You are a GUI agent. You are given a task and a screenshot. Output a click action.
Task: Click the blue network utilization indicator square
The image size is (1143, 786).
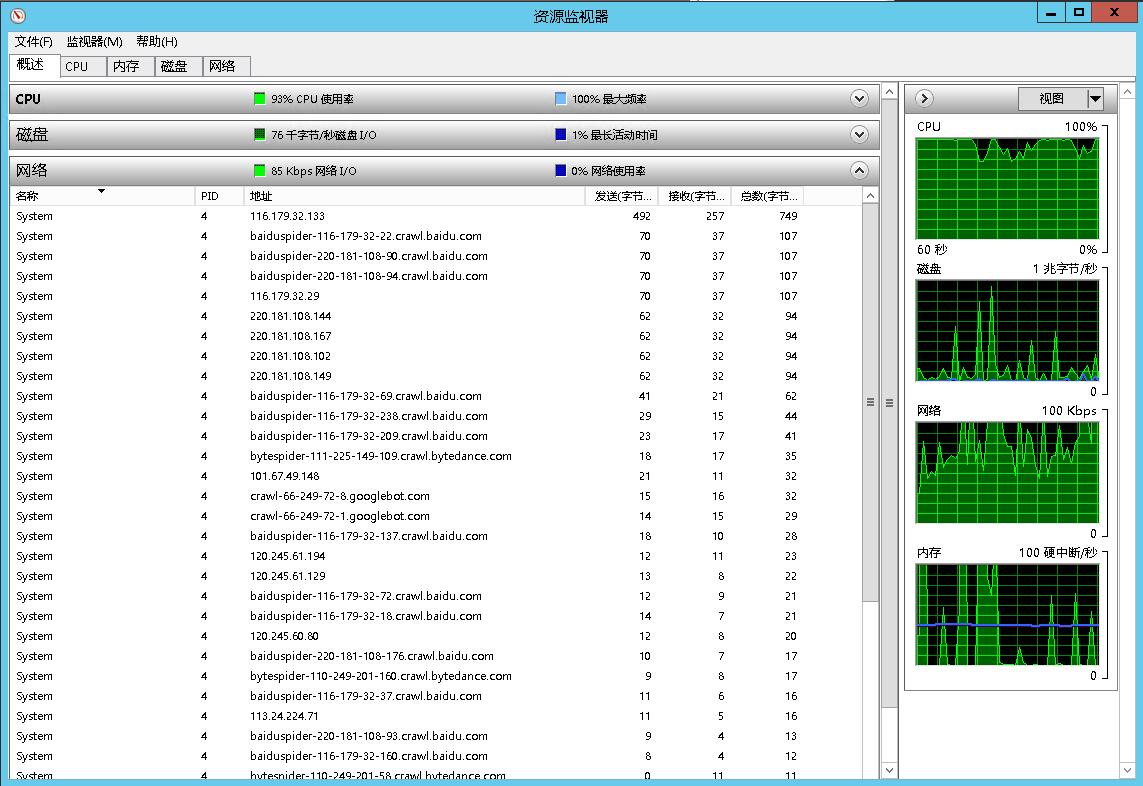click(x=561, y=171)
